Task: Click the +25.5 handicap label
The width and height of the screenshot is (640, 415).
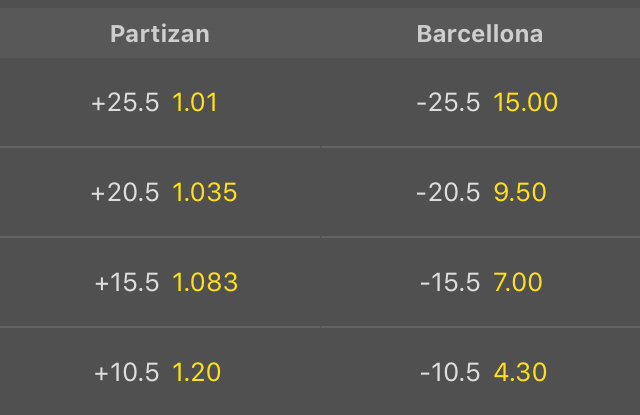Action: (x=125, y=102)
